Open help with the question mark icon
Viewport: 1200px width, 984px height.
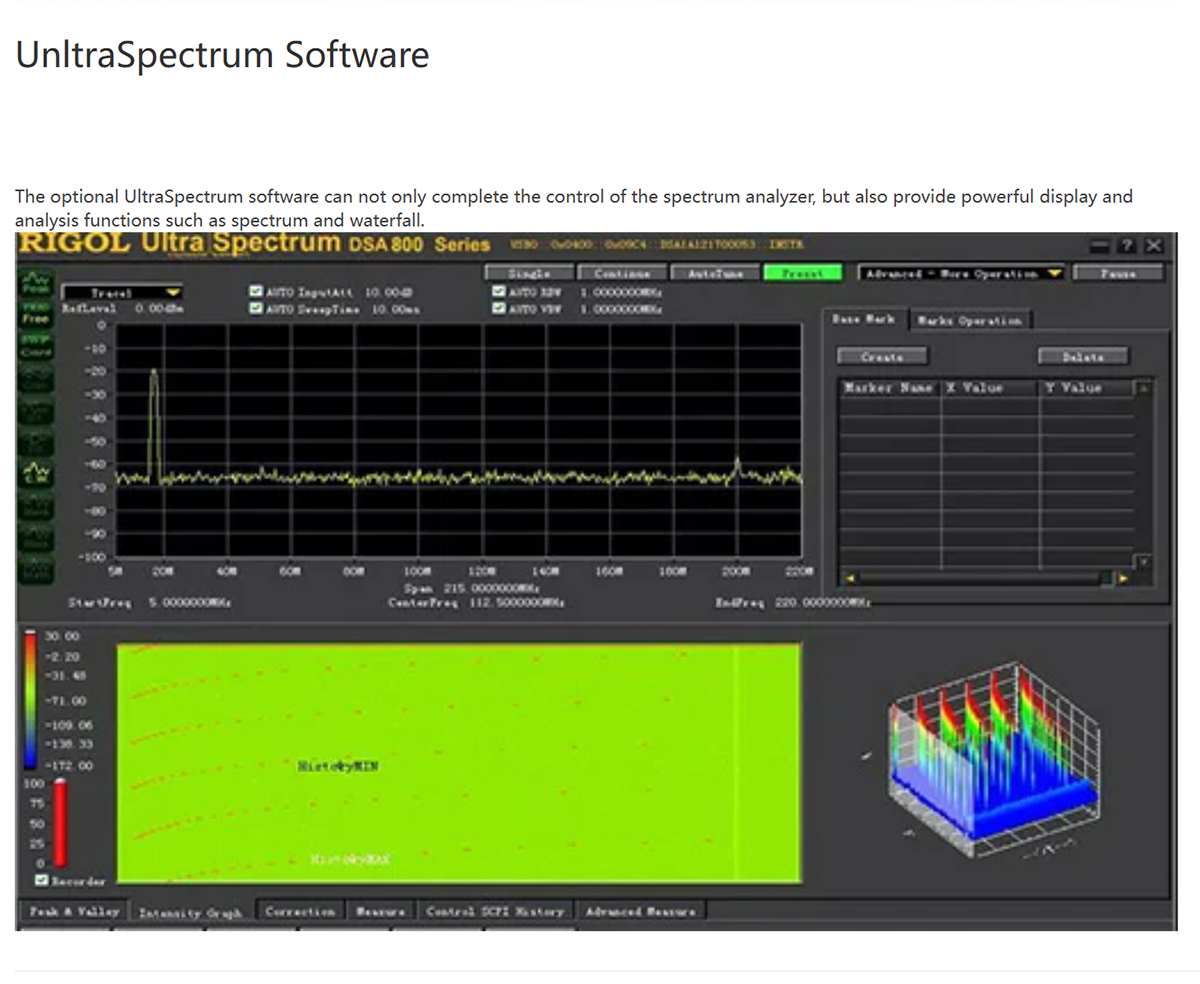pyautogui.click(x=1127, y=246)
